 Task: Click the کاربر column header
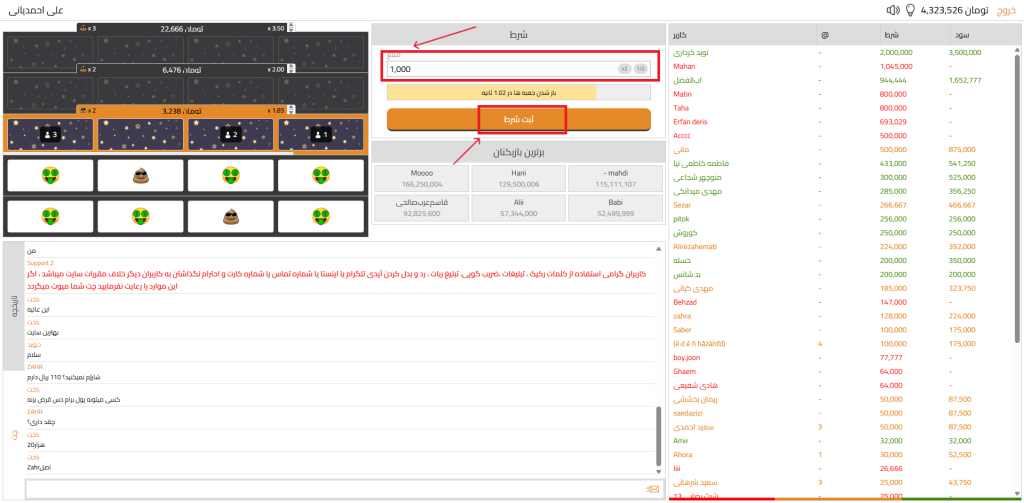pyautogui.click(x=743, y=34)
